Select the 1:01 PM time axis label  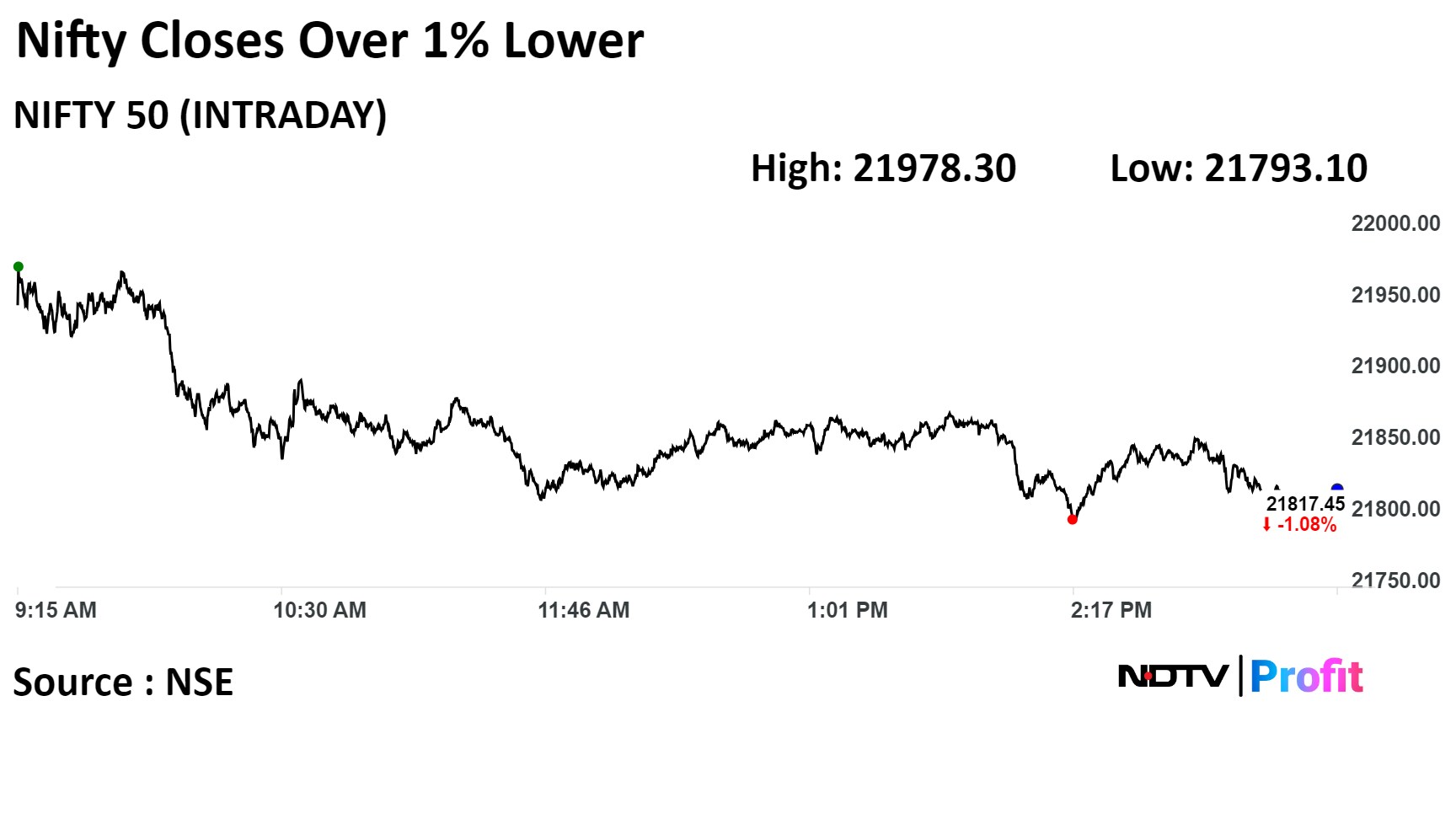click(x=848, y=610)
